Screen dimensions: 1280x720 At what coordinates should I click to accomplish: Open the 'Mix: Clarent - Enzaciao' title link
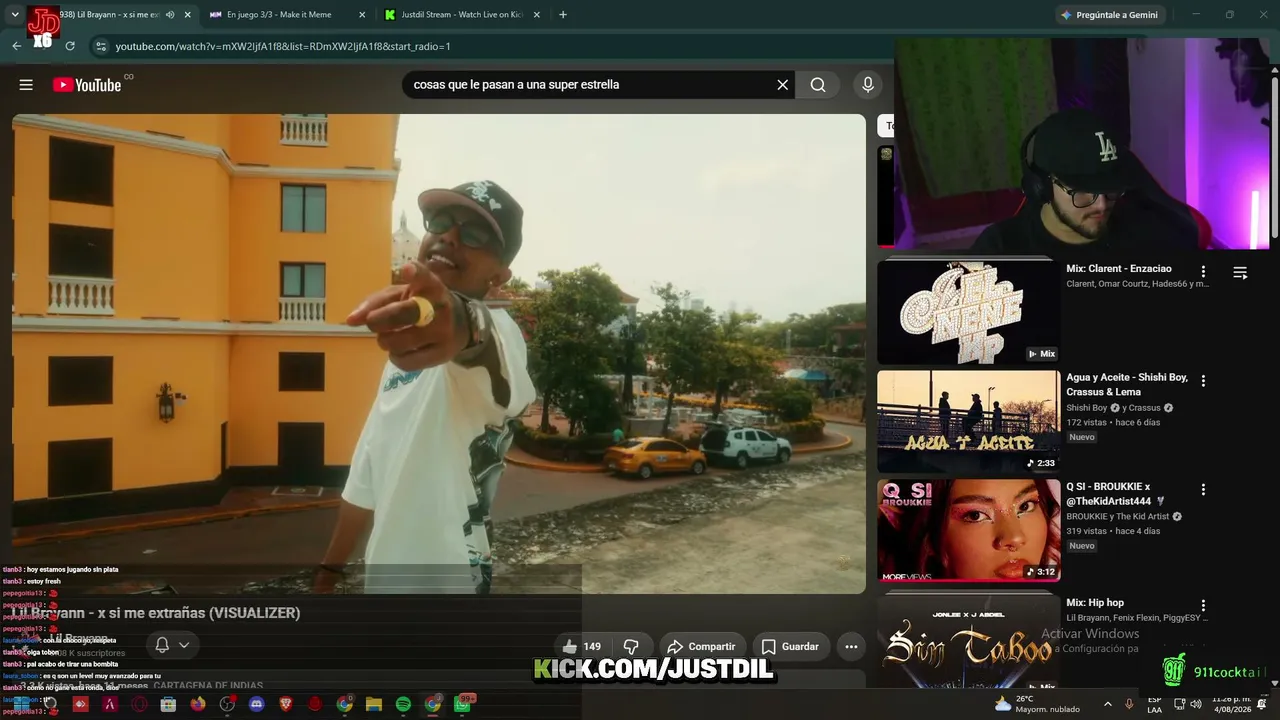coord(1119,269)
